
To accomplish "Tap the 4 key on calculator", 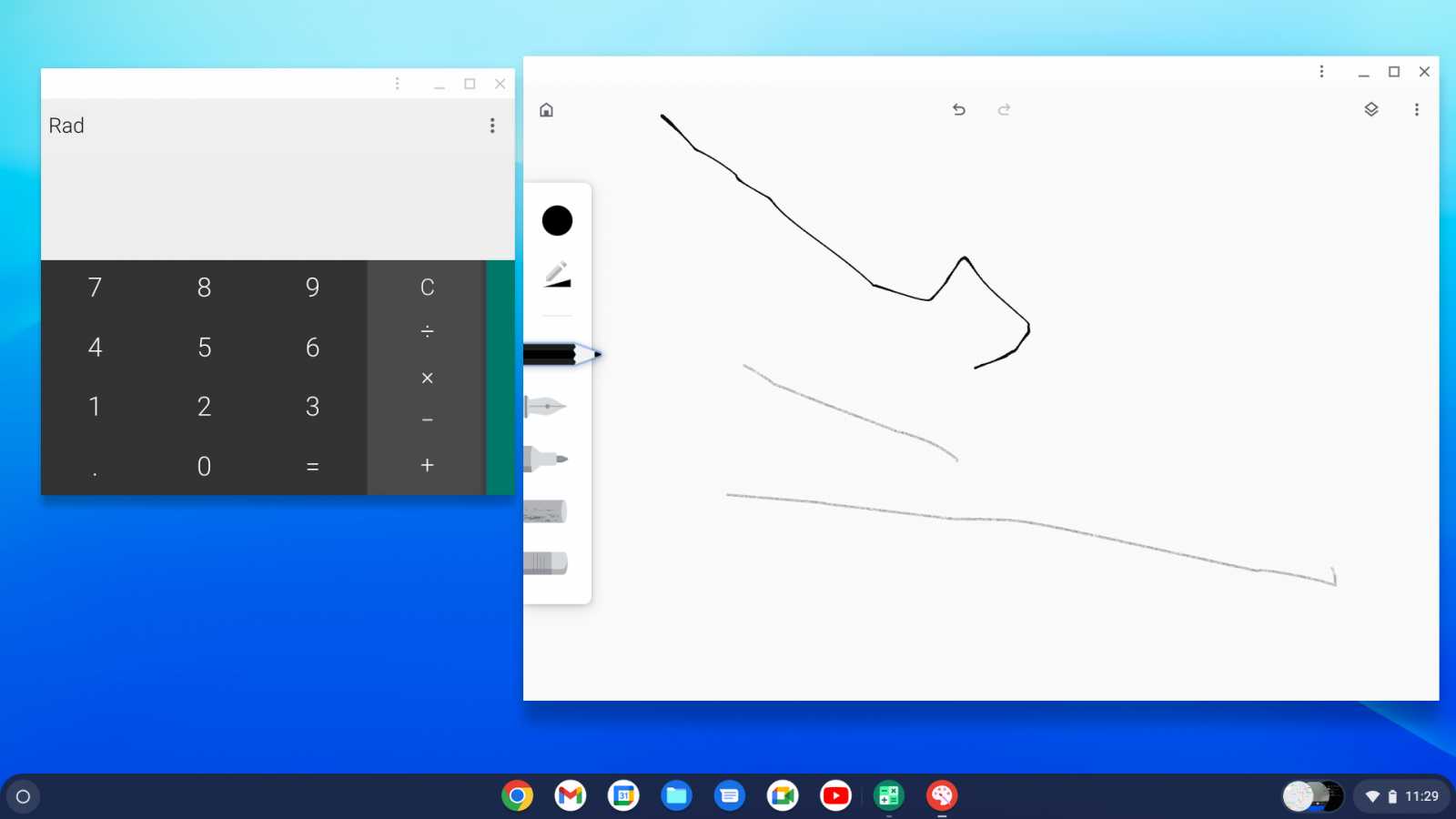I will tap(95, 347).
